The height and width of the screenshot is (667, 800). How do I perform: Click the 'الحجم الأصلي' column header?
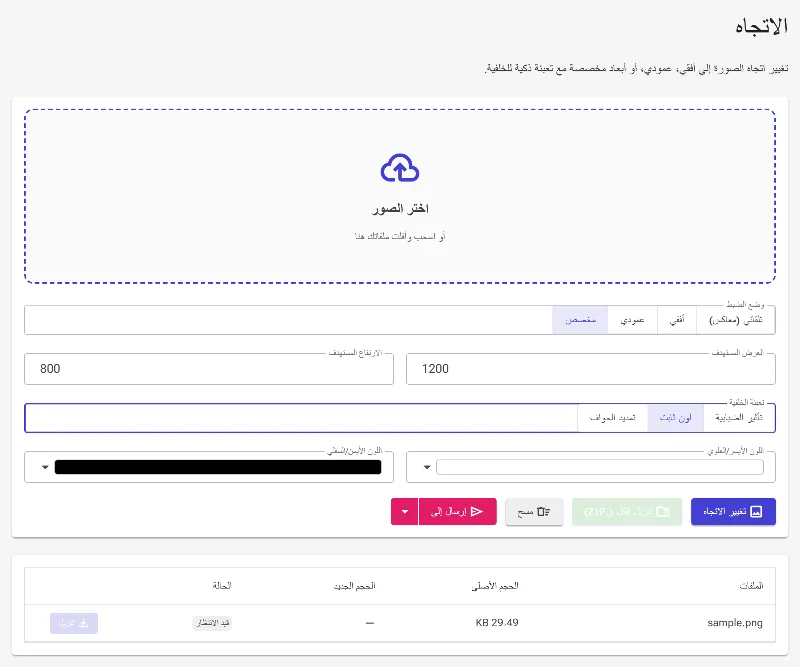(495, 586)
